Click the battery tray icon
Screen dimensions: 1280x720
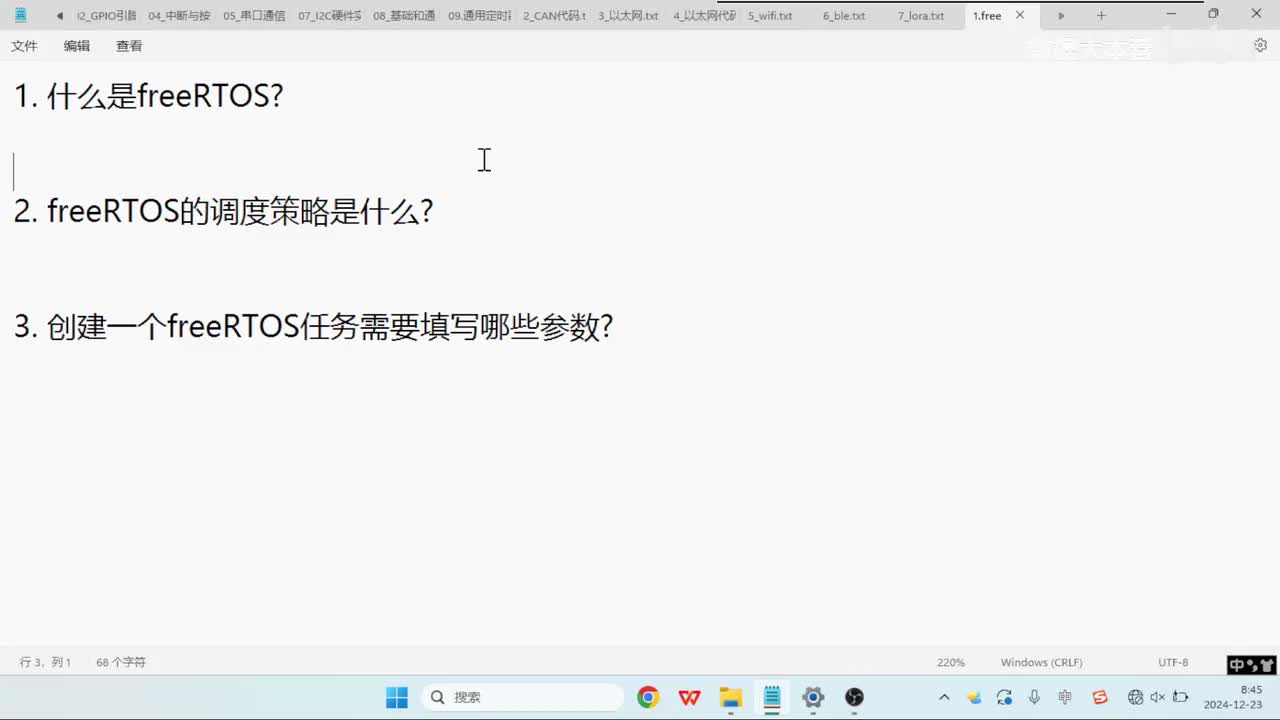(1180, 697)
